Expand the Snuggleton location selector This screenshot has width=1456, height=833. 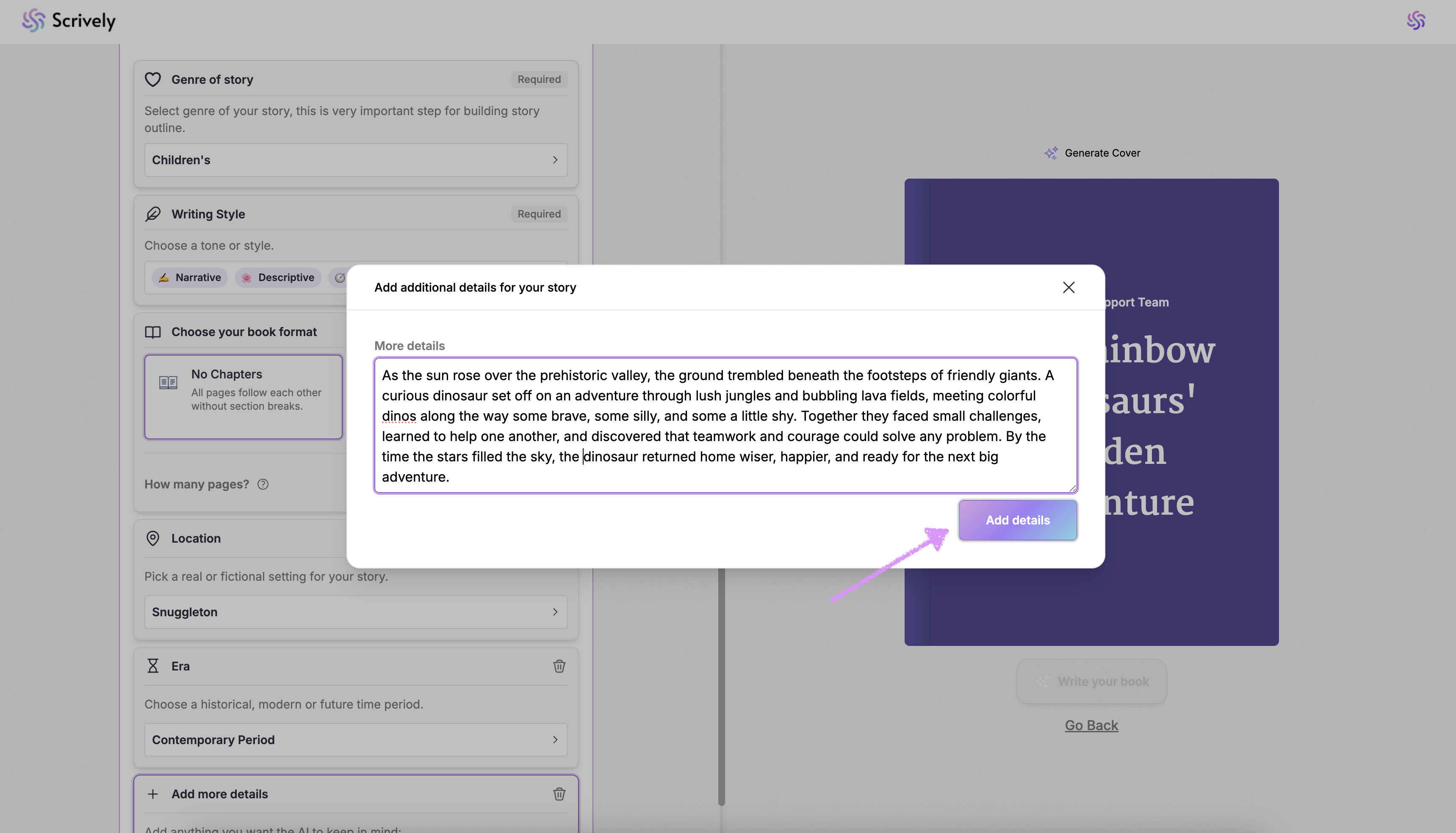[355, 612]
